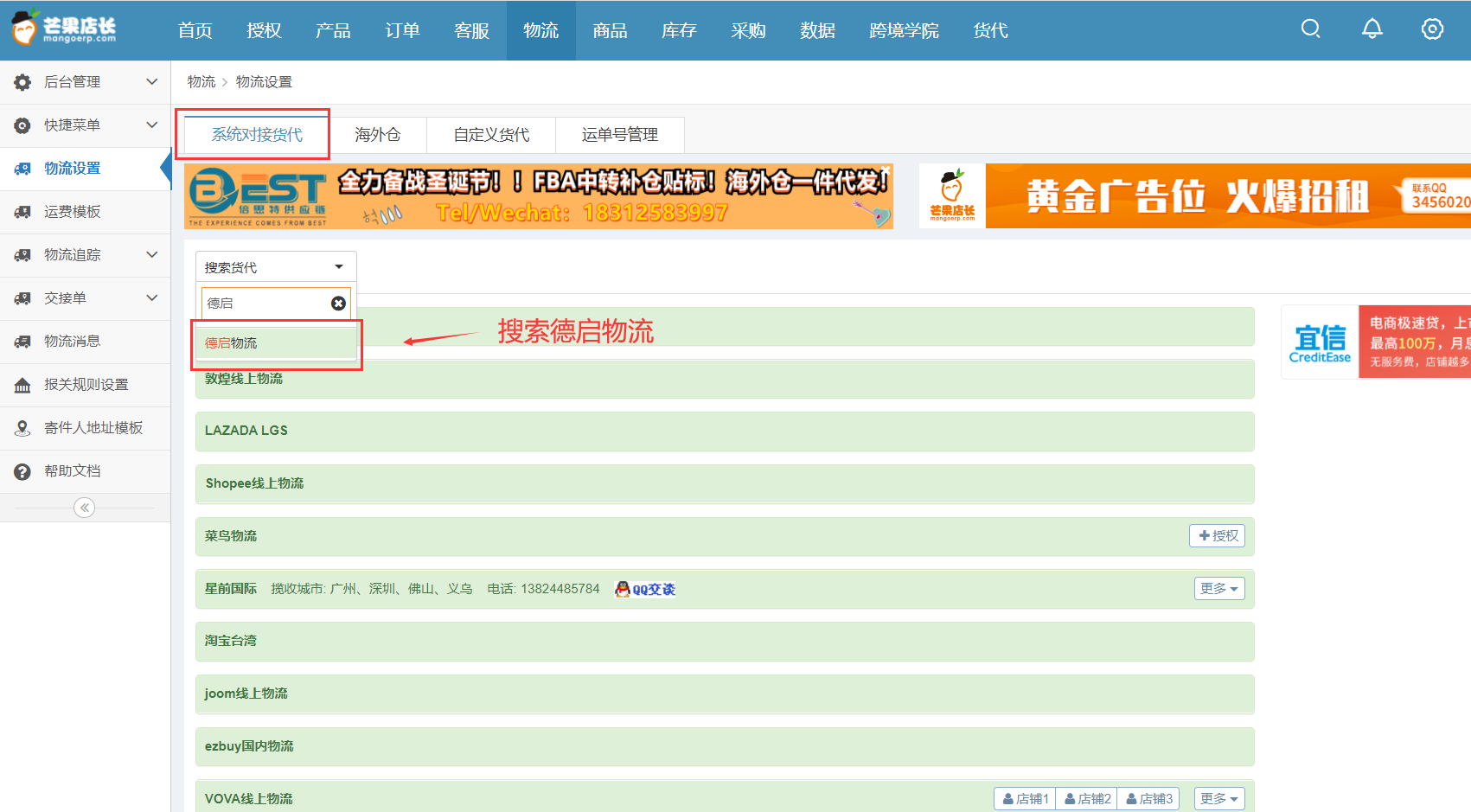The width and height of the screenshot is (1471, 812).
Task: Open the 搜索货代 dropdown
Action: [x=276, y=267]
